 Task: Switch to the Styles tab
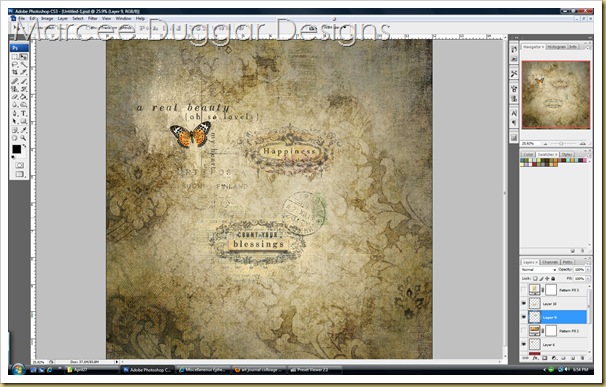pyautogui.click(x=567, y=154)
